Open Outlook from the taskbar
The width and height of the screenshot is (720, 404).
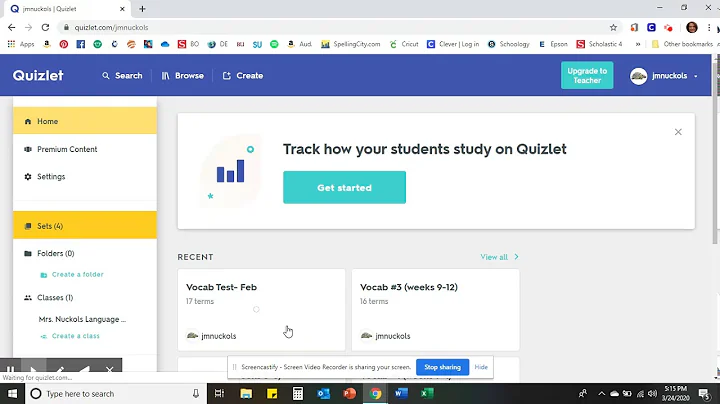(x=323, y=393)
